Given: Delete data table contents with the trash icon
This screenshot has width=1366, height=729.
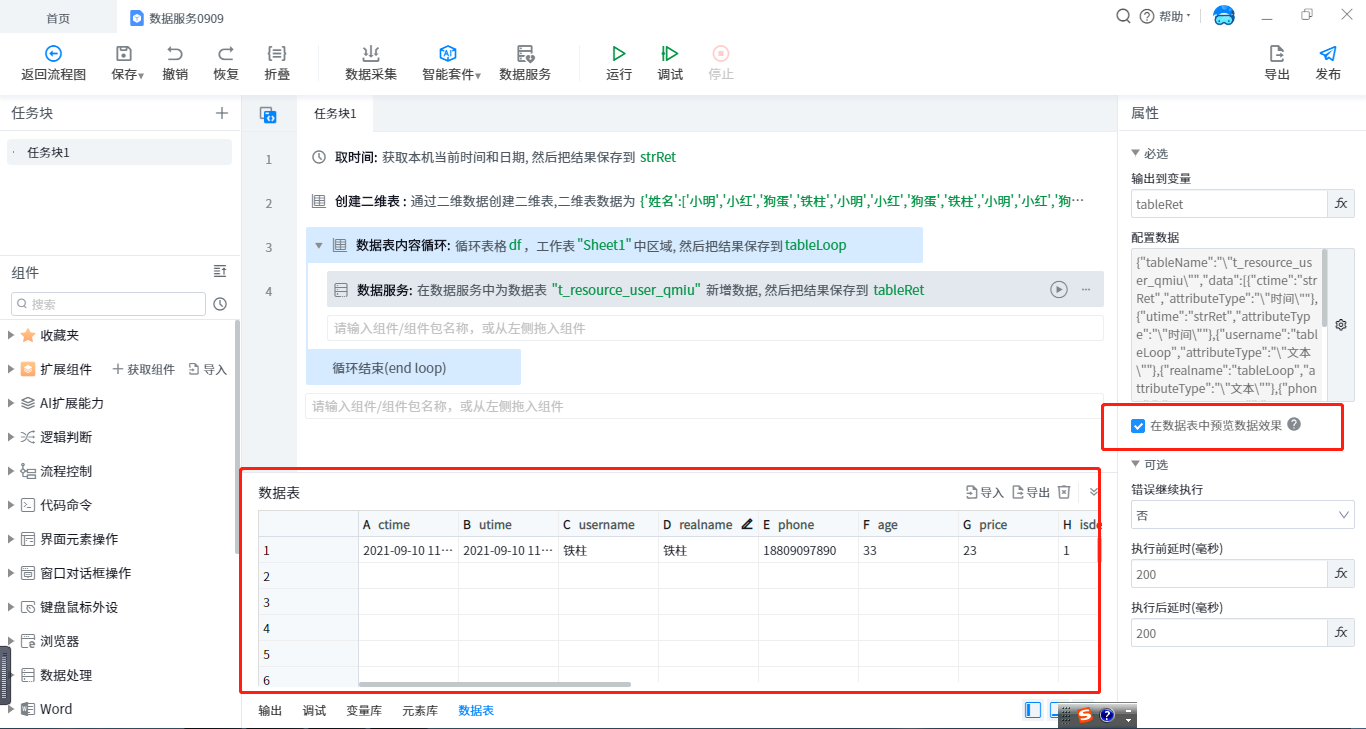Looking at the screenshot, I should click(x=1065, y=492).
